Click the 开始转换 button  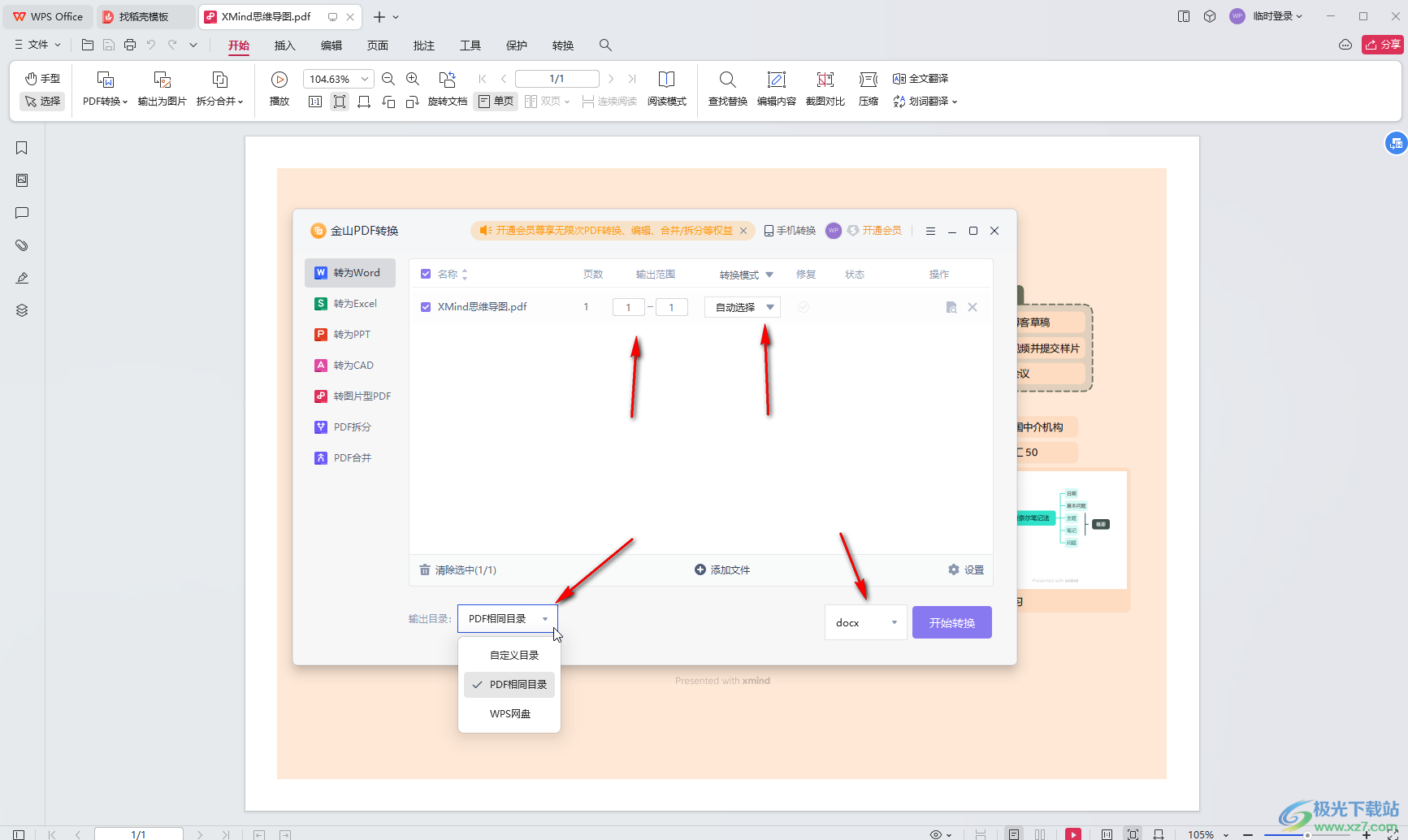tap(952, 623)
